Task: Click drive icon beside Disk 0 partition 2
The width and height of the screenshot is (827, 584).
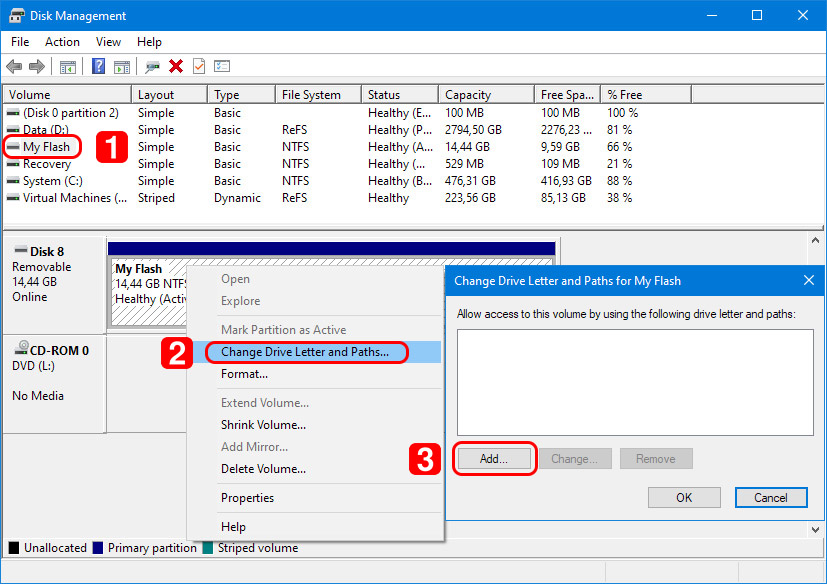Action: click(13, 113)
